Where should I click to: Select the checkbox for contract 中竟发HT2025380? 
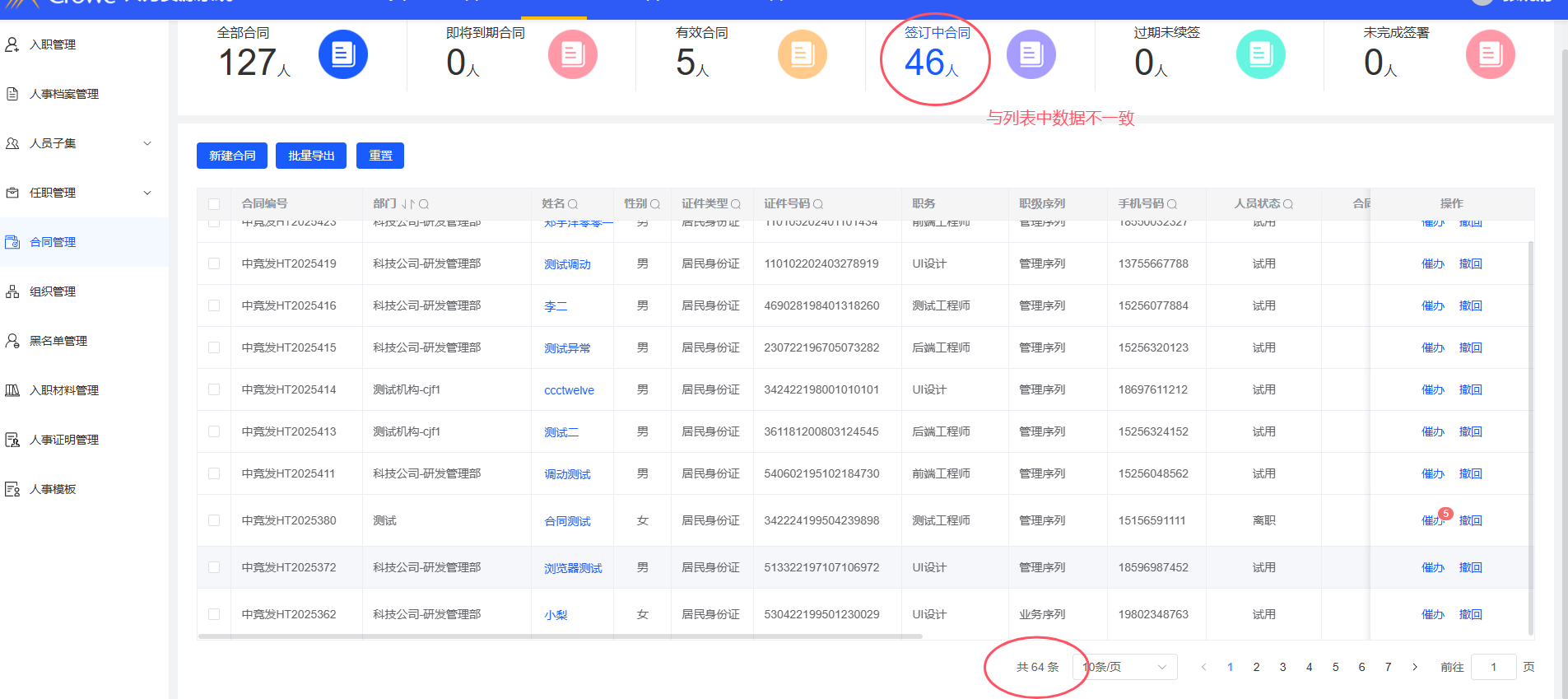(x=214, y=520)
